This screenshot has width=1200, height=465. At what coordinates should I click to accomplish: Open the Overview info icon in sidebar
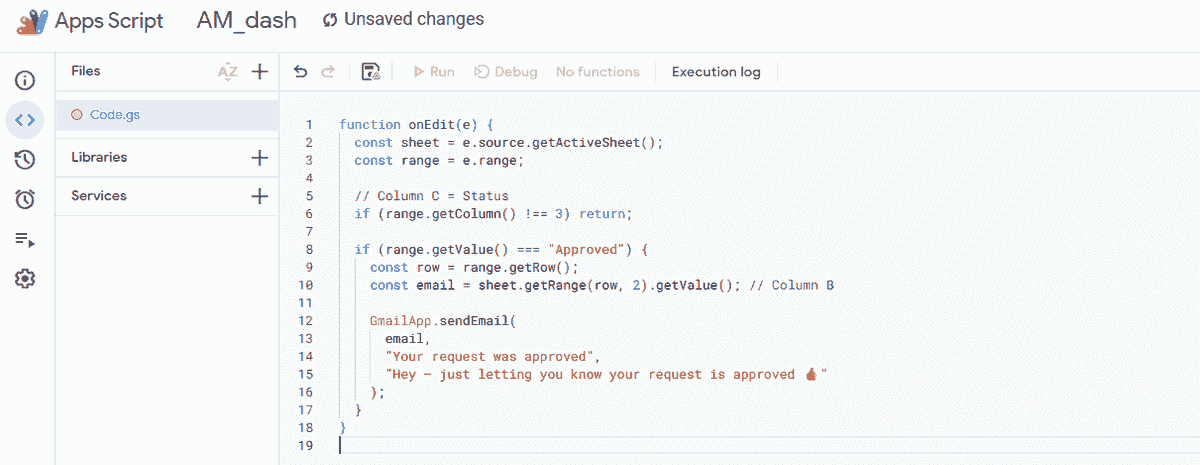point(26,80)
